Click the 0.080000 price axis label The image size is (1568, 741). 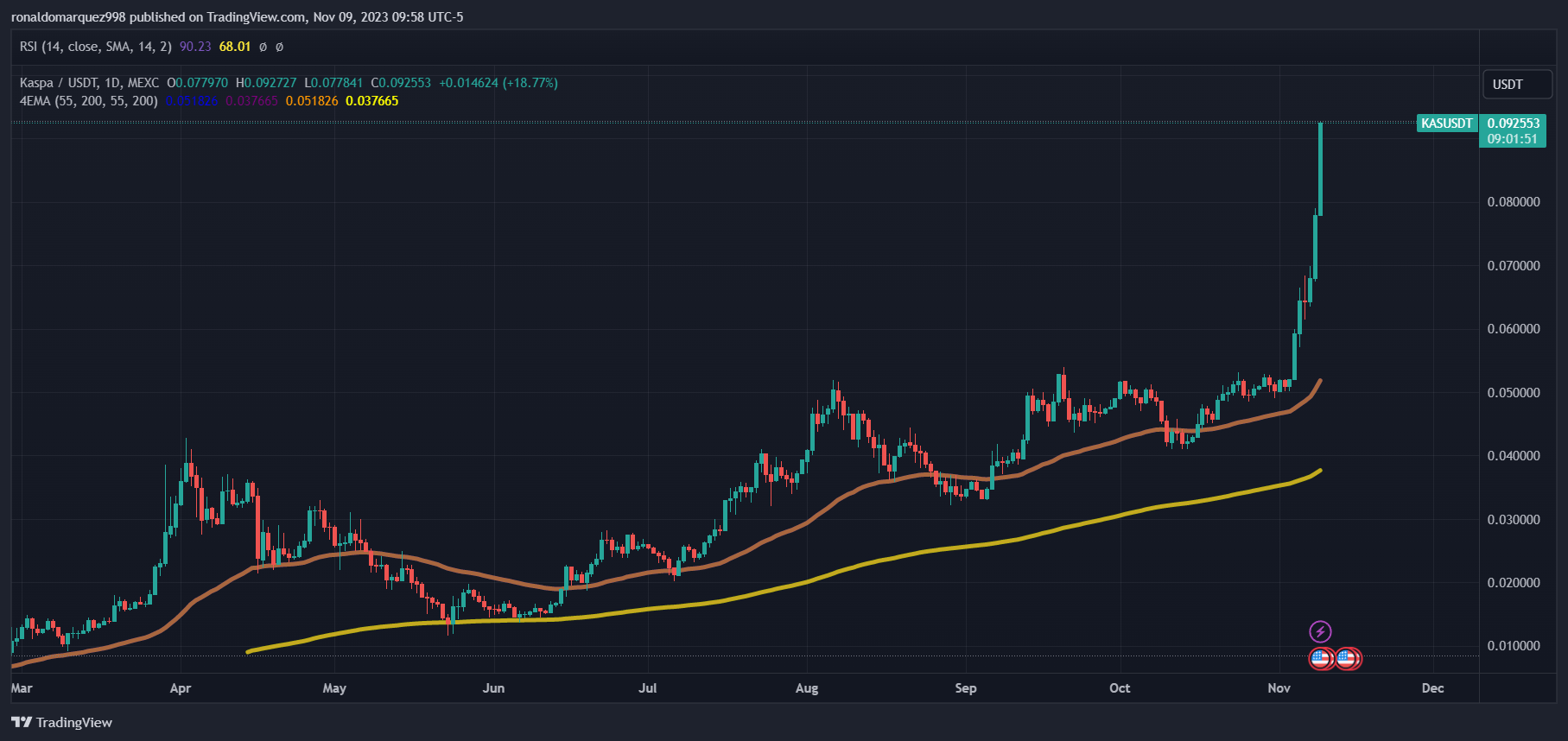click(1514, 202)
